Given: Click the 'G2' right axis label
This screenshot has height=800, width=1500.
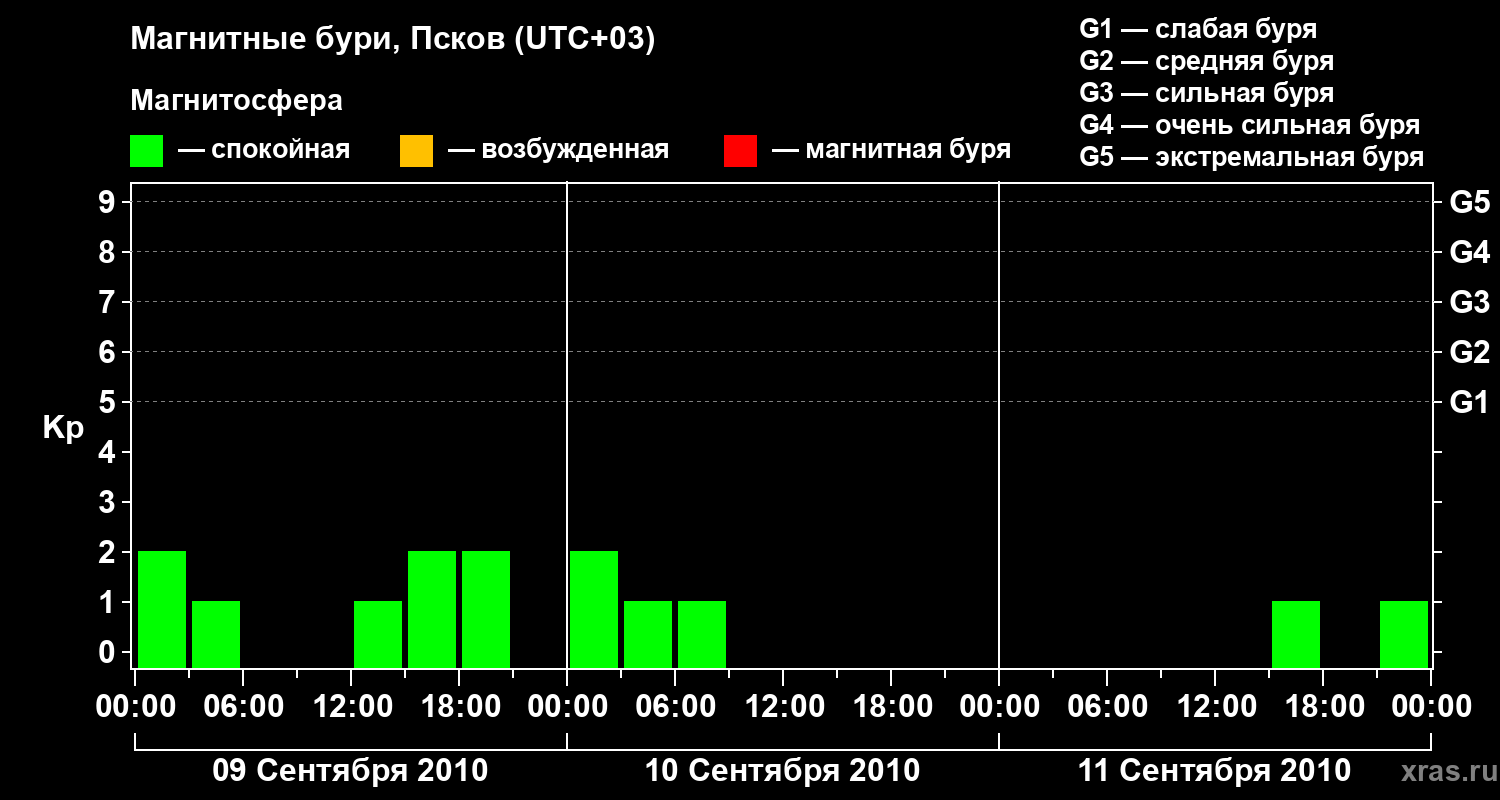Looking at the screenshot, I should click(x=1470, y=352).
